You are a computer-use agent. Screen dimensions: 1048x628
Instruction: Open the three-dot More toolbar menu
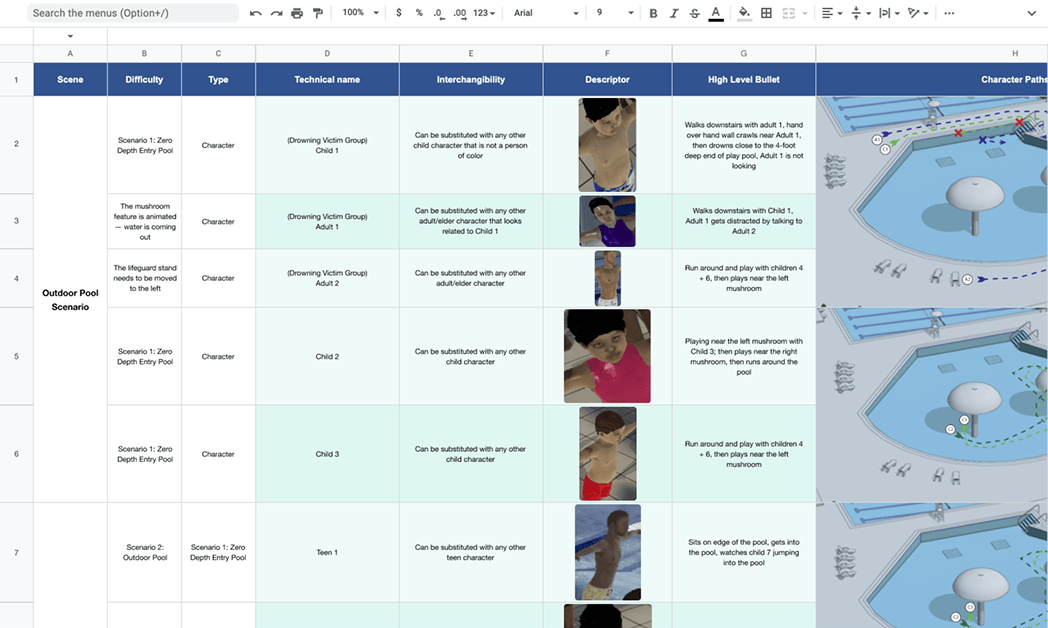(x=949, y=13)
